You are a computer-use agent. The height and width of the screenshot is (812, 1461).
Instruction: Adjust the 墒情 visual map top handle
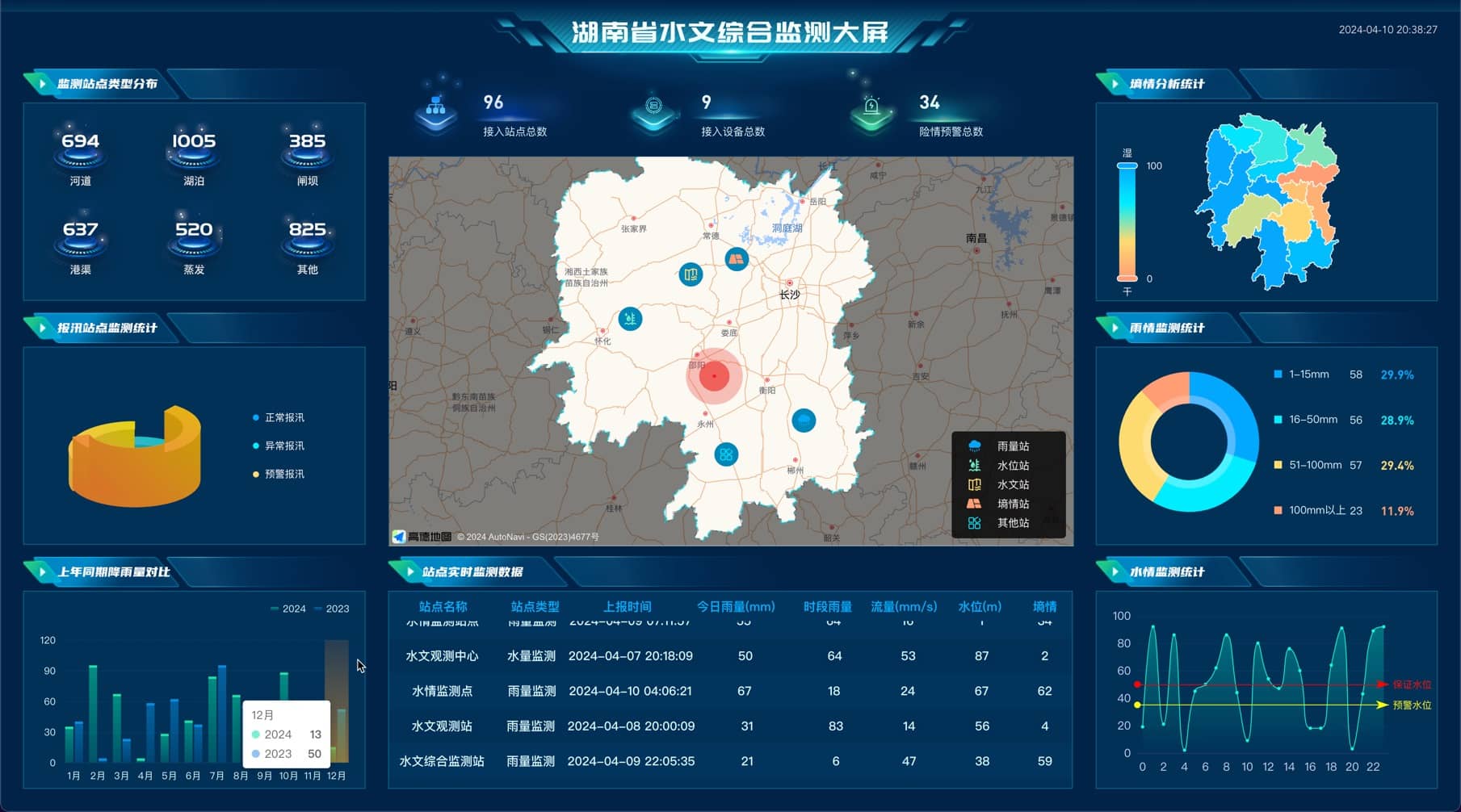[1127, 165]
